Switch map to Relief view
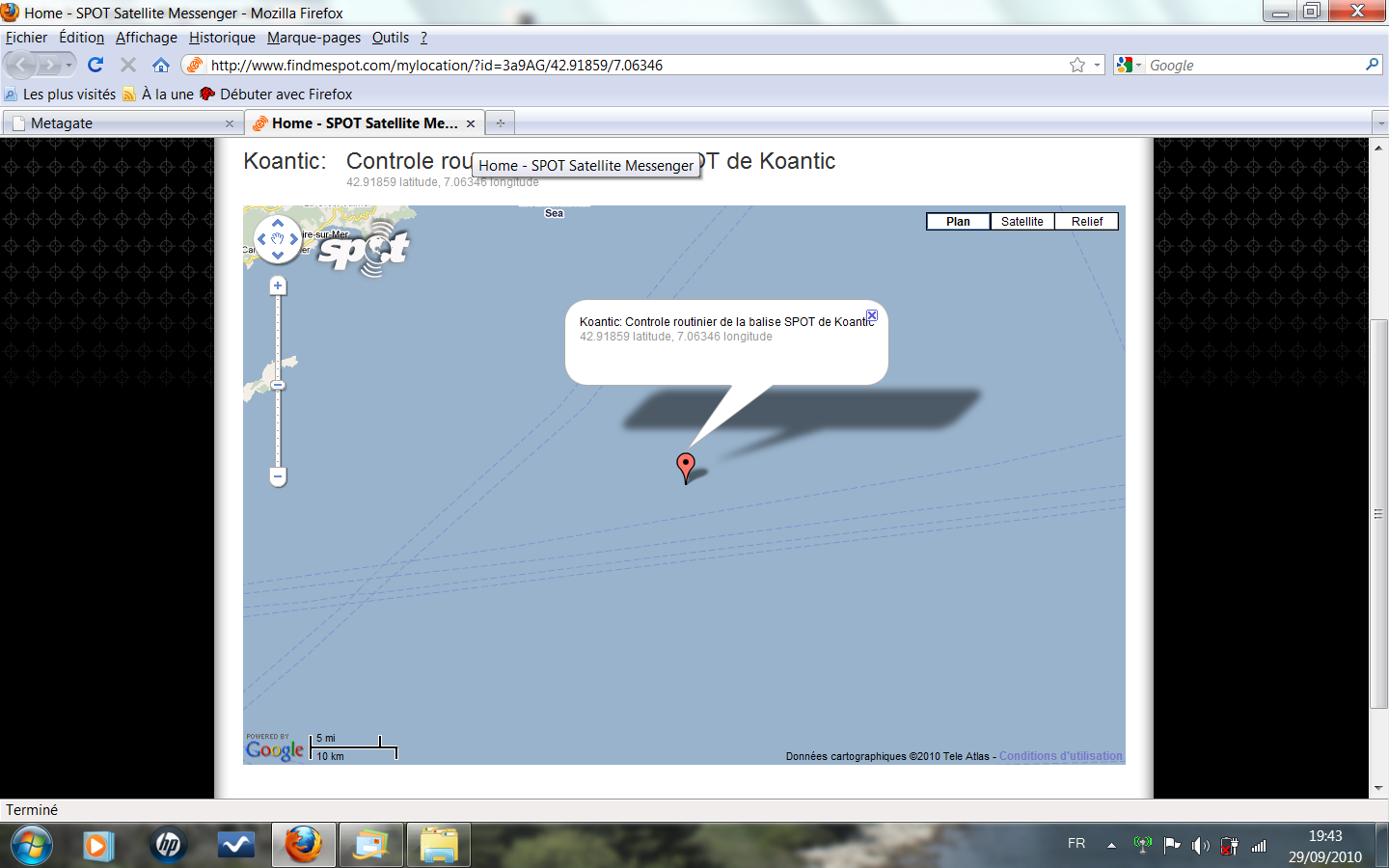 point(1086,222)
